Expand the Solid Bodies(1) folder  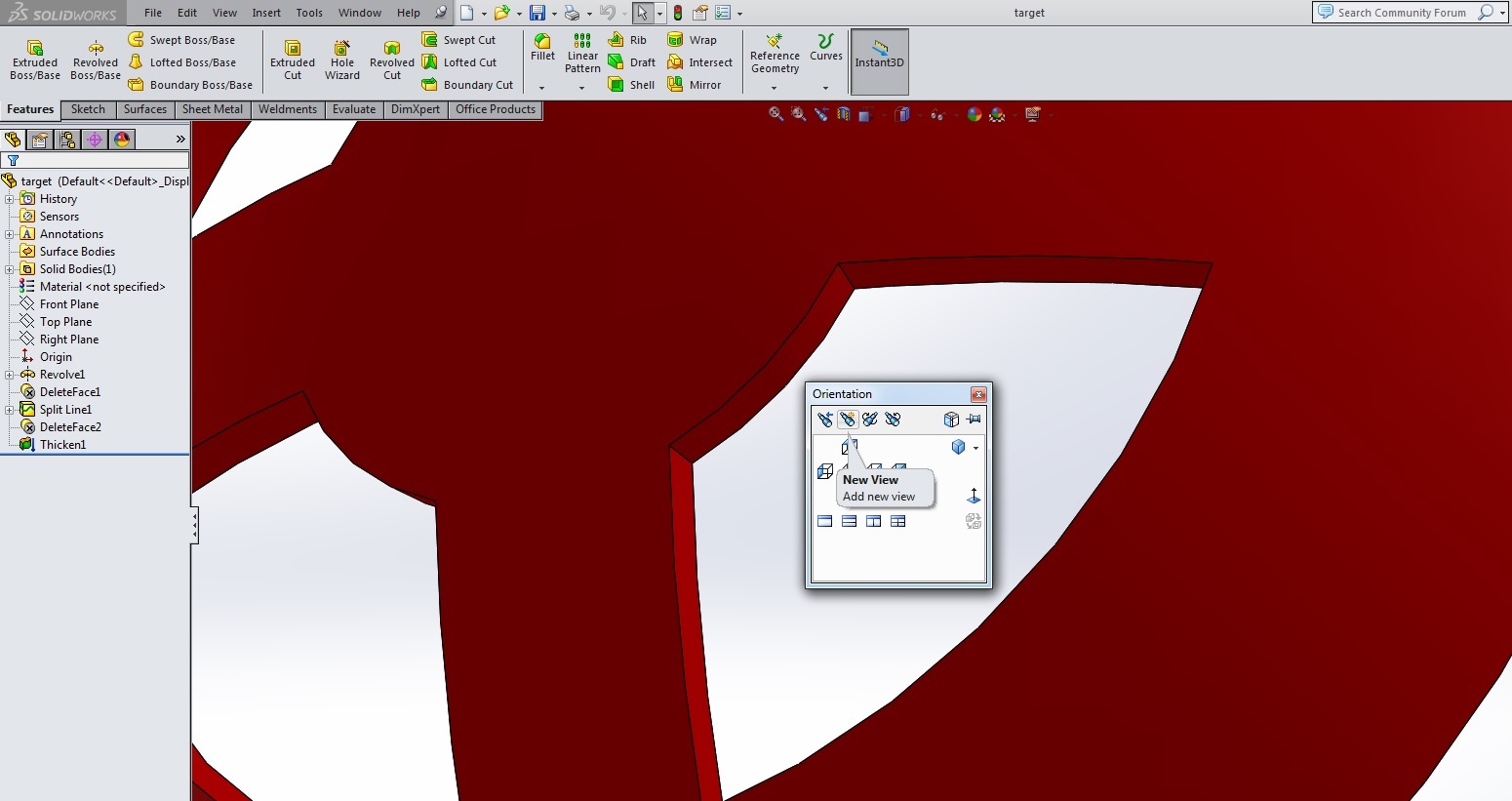coord(10,269)
